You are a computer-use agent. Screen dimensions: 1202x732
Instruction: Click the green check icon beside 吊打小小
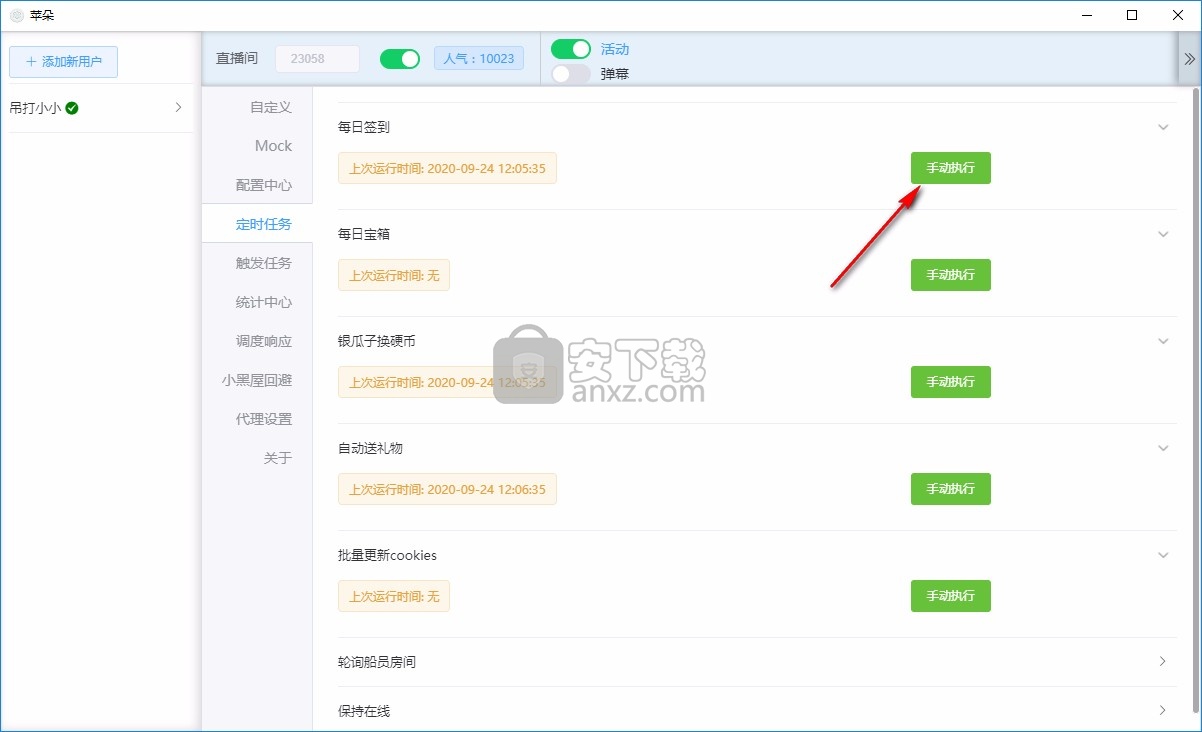pos(72,108)
